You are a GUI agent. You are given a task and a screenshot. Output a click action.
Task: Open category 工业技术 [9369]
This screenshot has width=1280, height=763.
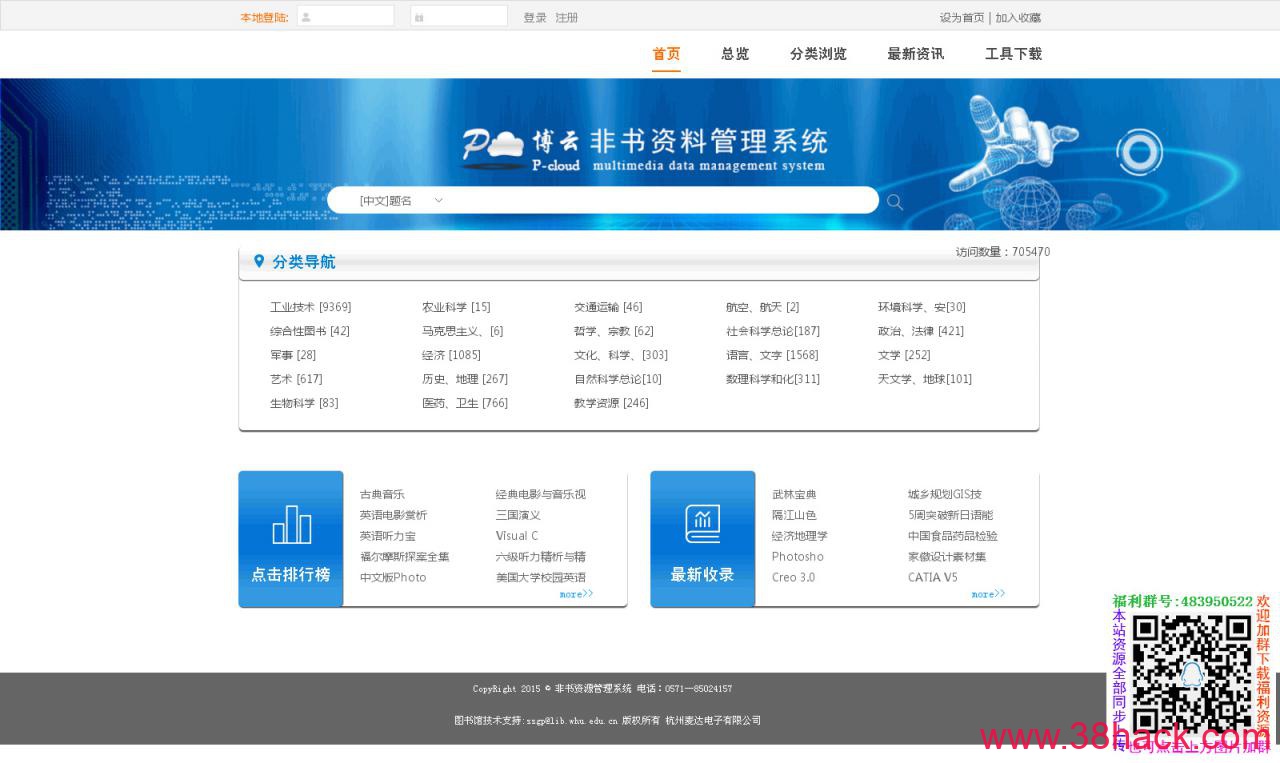coord(310,307)
